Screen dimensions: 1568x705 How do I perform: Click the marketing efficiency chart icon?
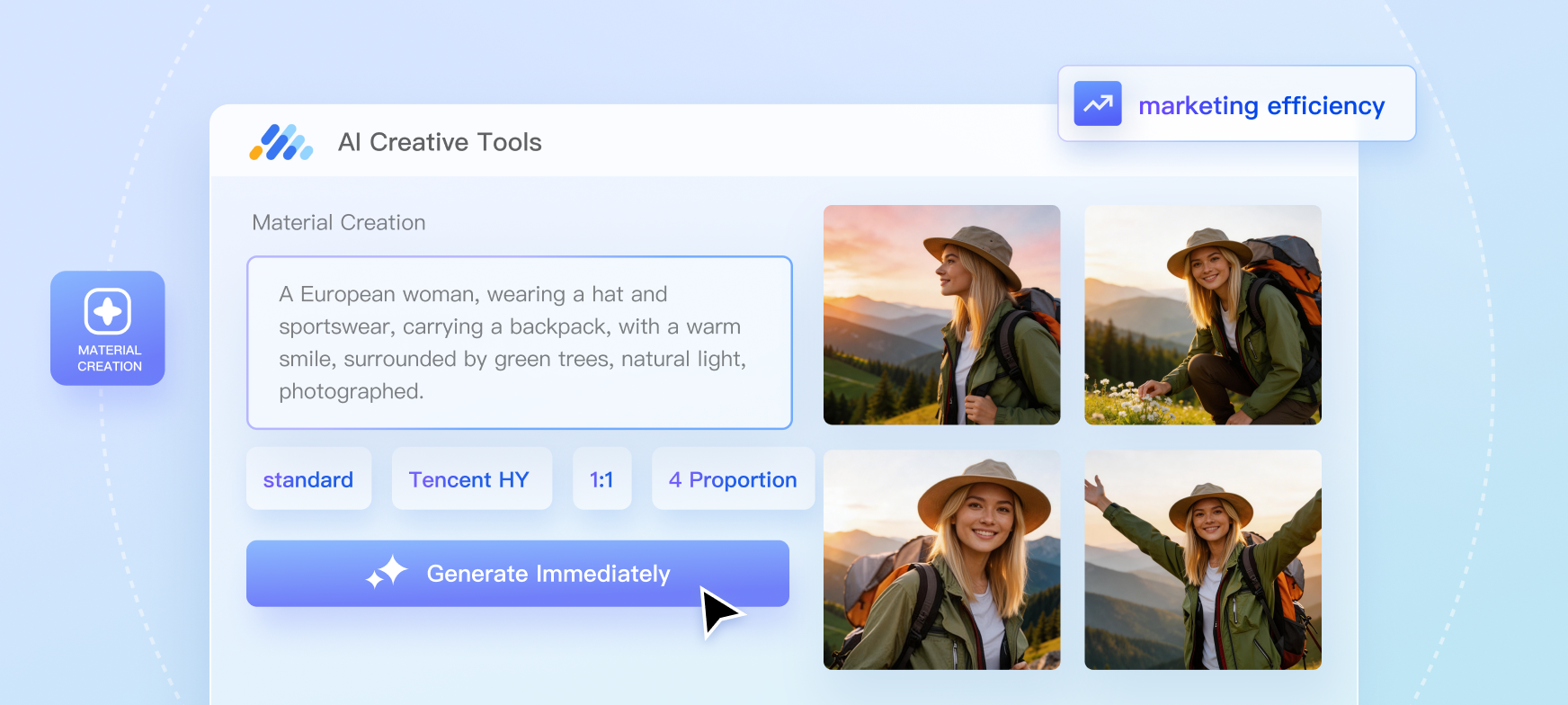(1098, 103)
